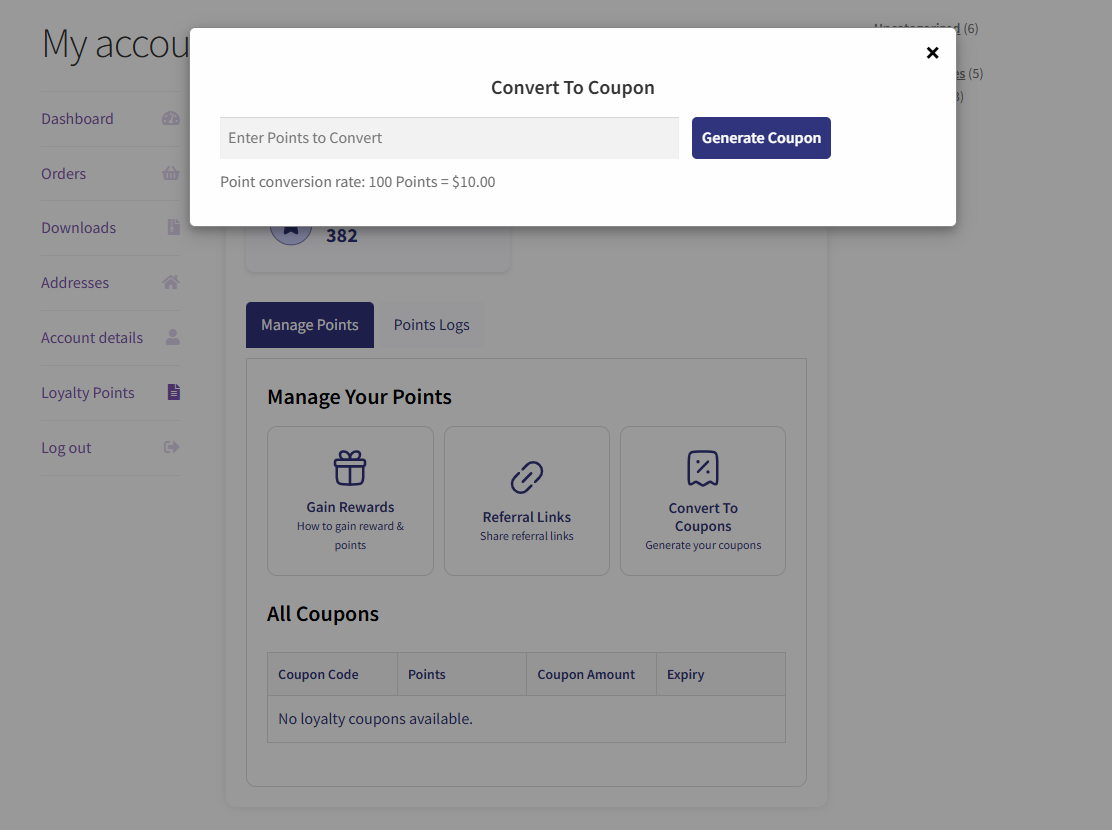Click the Account details user icon

[x=173, y=337]
